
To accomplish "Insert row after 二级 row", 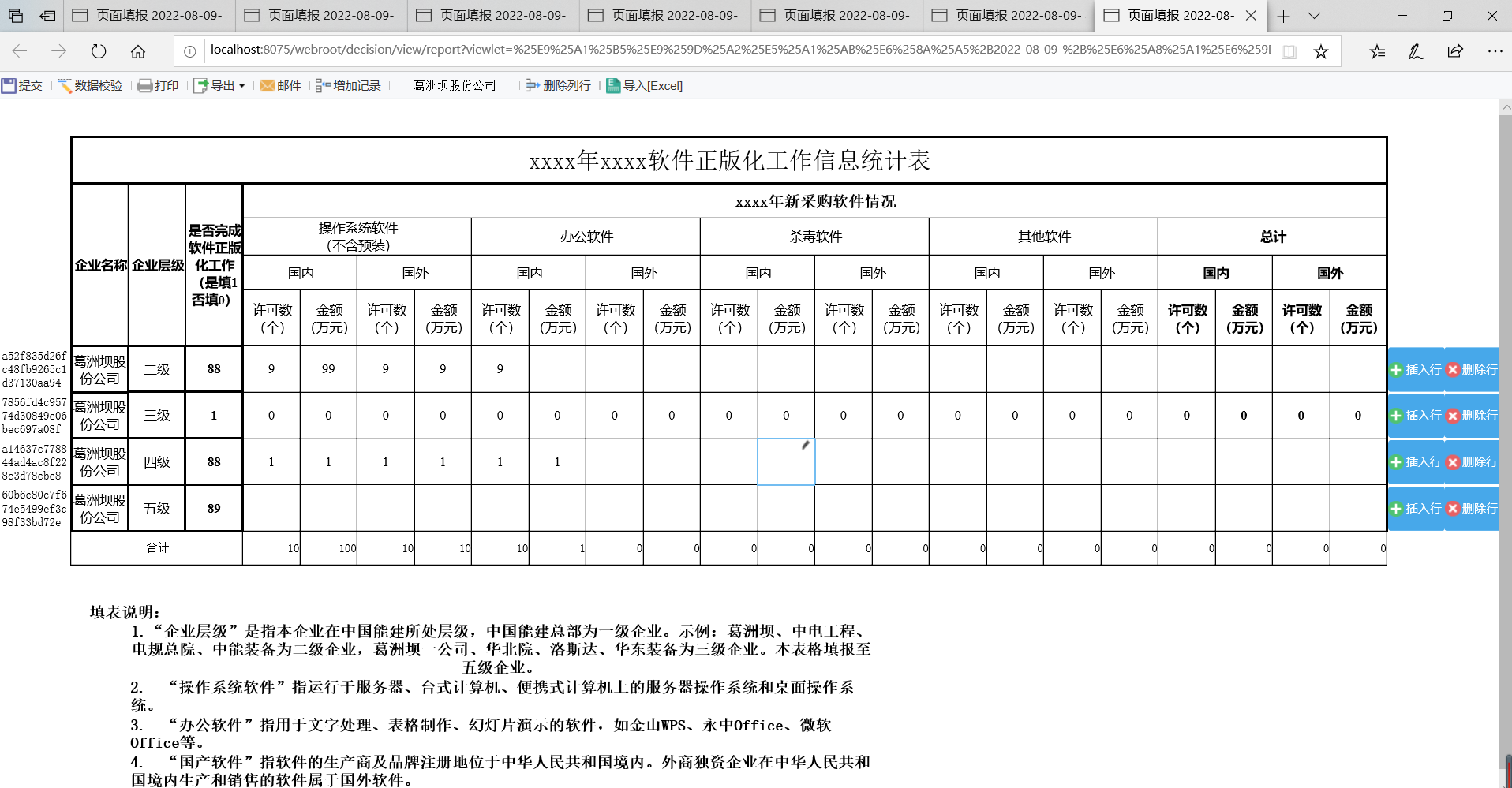I will (1416, 369).
